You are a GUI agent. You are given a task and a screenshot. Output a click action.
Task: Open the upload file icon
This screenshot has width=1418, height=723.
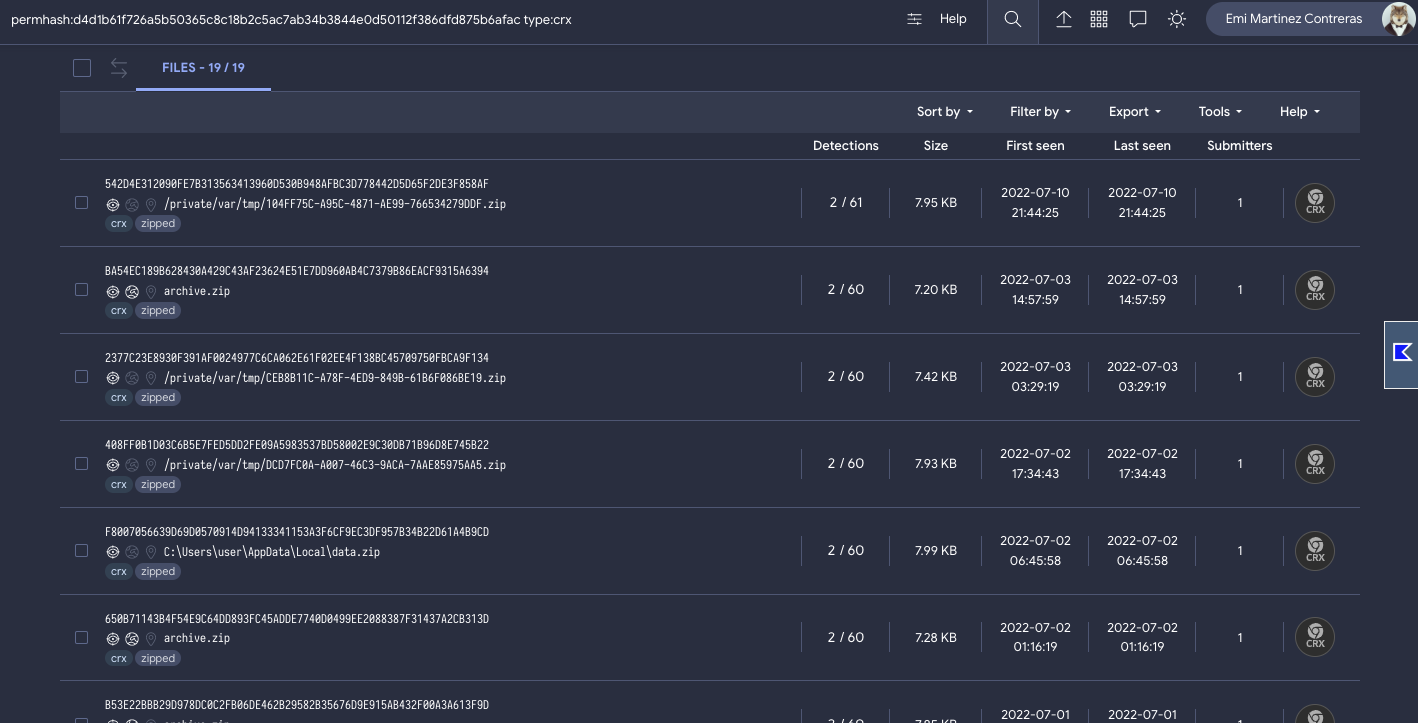(x=1064, y=19)
